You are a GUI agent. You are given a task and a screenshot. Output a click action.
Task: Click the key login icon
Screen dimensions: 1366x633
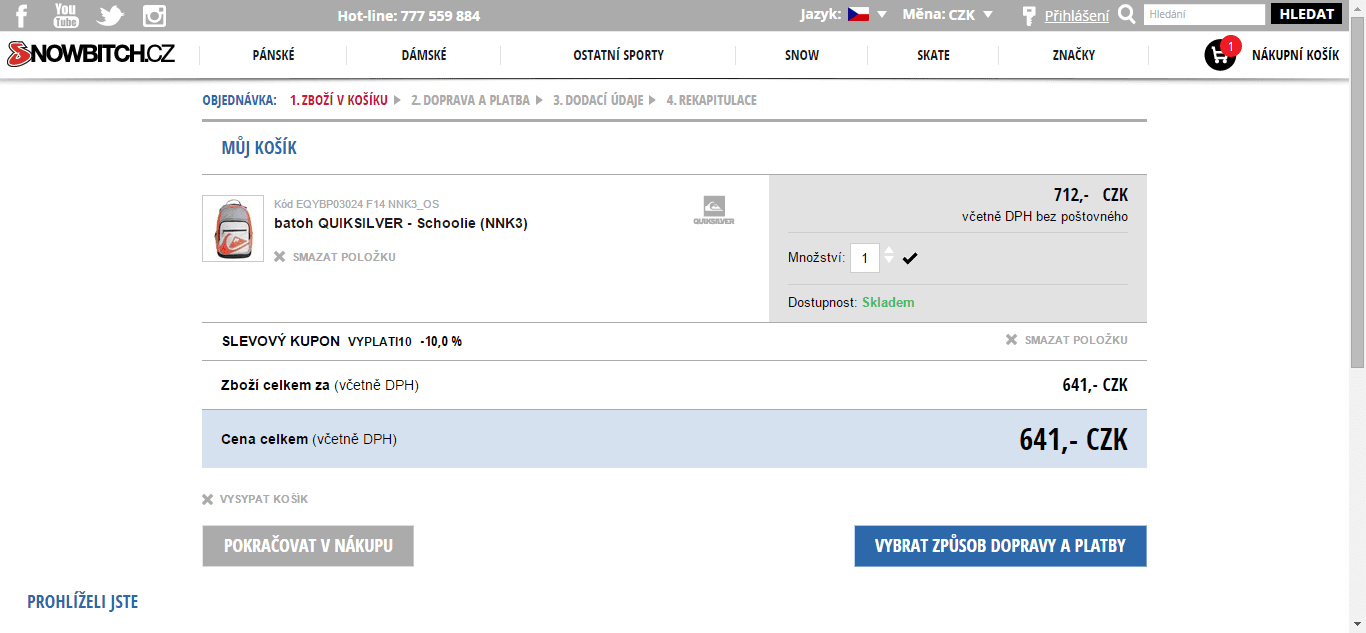[x=1028, y=15]
